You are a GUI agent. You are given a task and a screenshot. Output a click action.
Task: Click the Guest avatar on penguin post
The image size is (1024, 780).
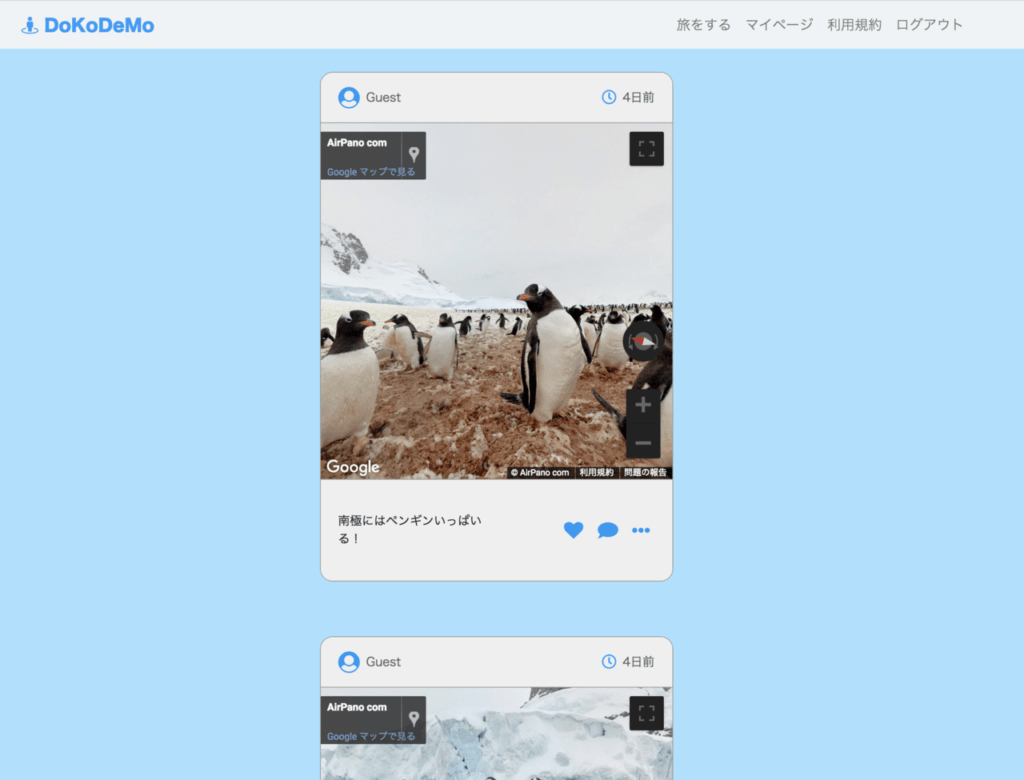pos(349,97)
